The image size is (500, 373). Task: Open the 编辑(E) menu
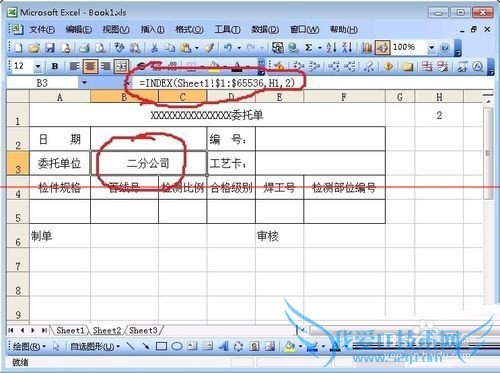(x=79, y=30)
